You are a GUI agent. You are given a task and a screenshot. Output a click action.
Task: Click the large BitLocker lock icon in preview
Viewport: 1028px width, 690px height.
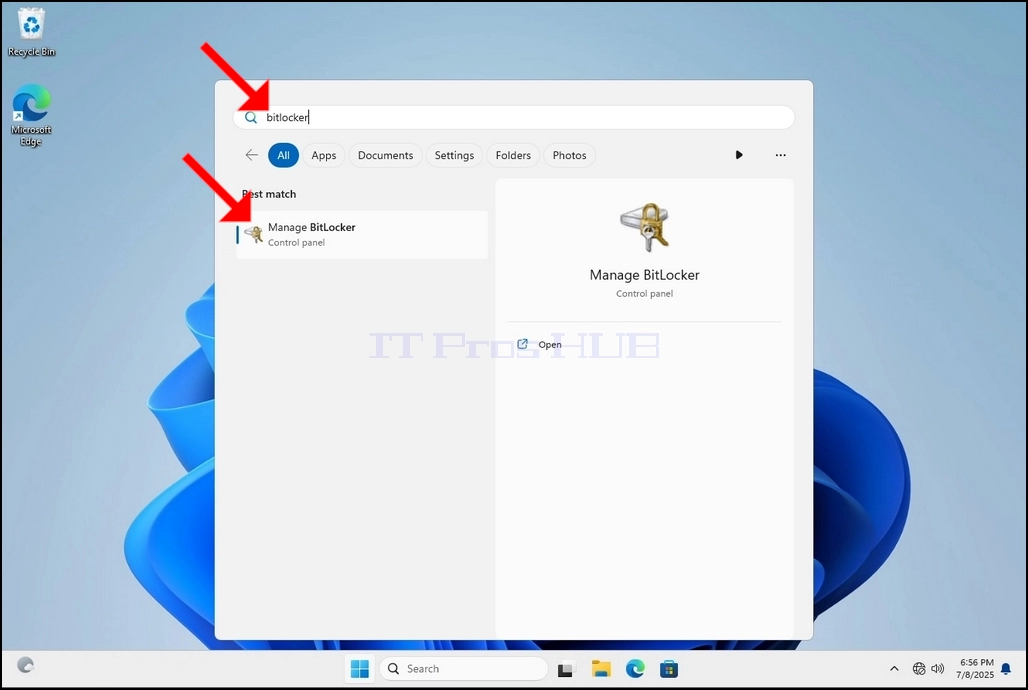click(644, 227)
